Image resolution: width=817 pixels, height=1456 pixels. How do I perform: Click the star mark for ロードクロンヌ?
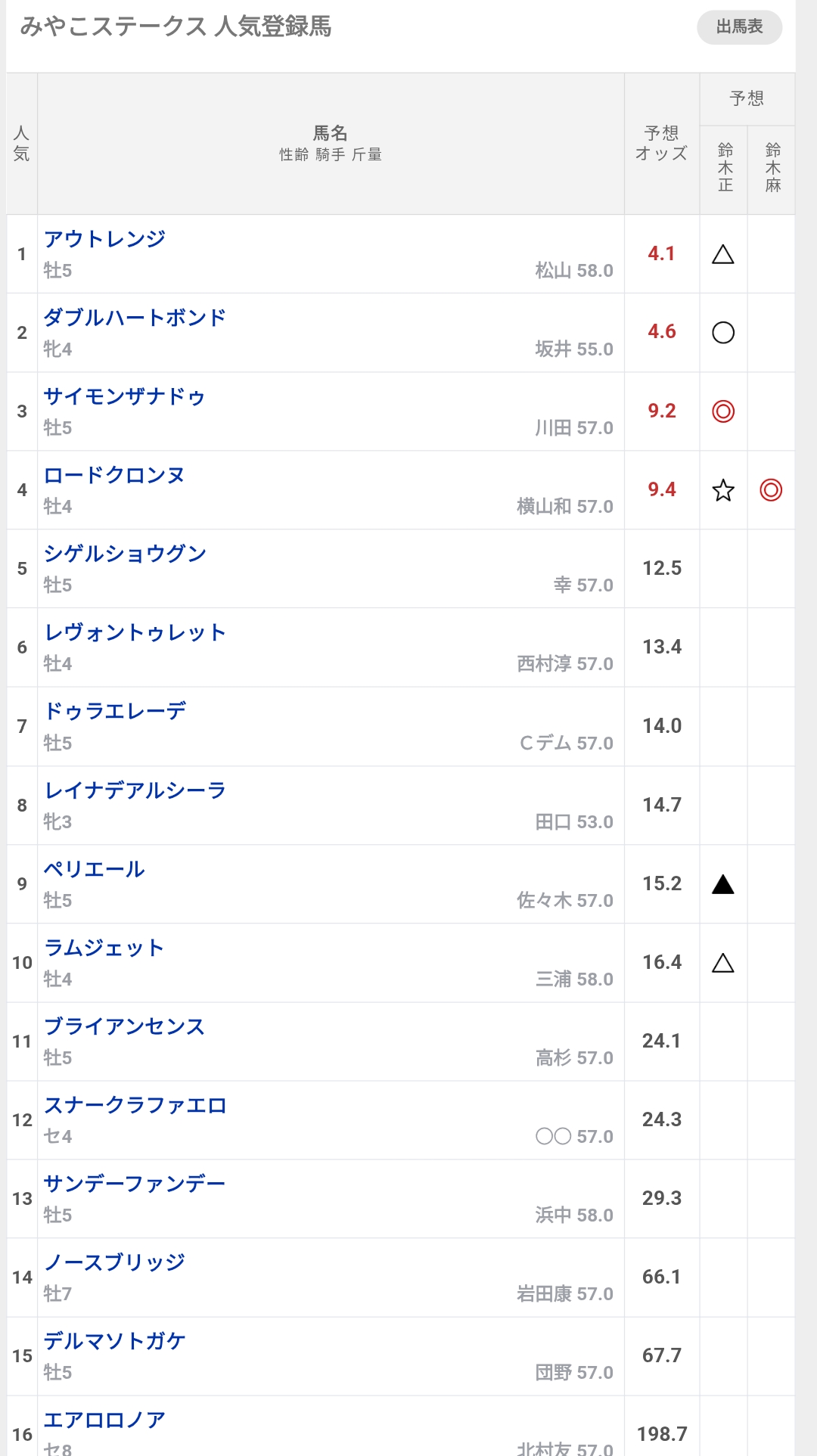click(723, 490)
